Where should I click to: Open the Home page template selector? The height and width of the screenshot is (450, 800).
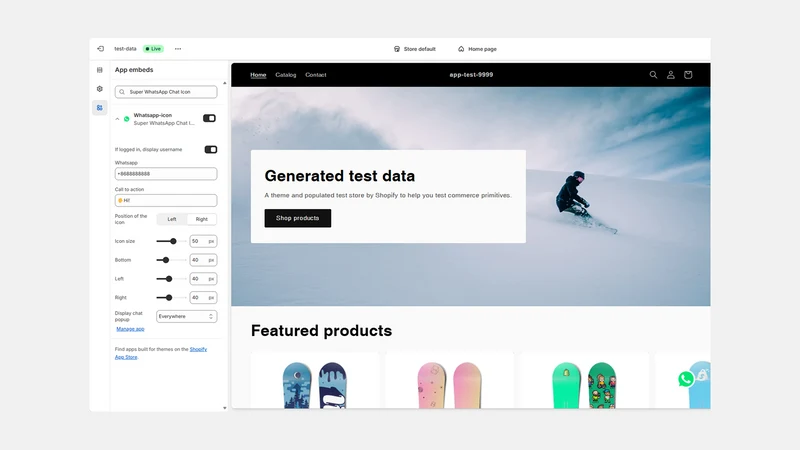pos(477,49)
